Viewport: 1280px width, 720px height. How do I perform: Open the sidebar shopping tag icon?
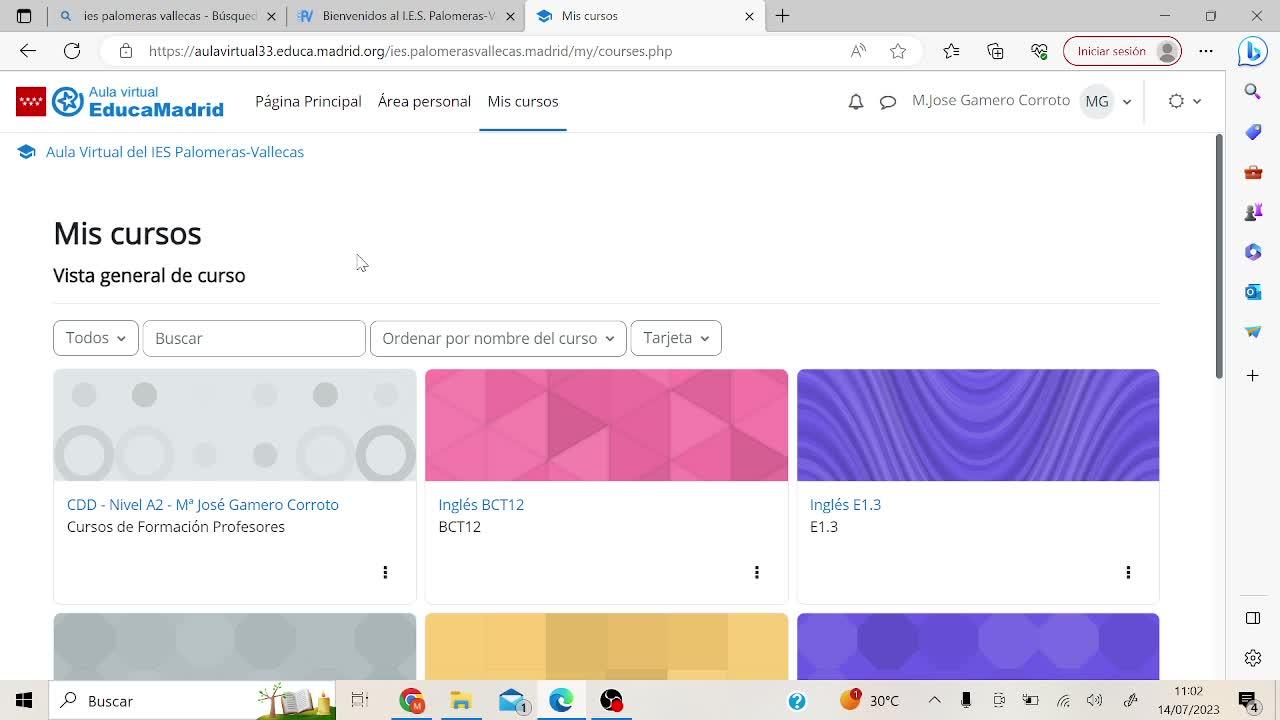(1253, 132)
